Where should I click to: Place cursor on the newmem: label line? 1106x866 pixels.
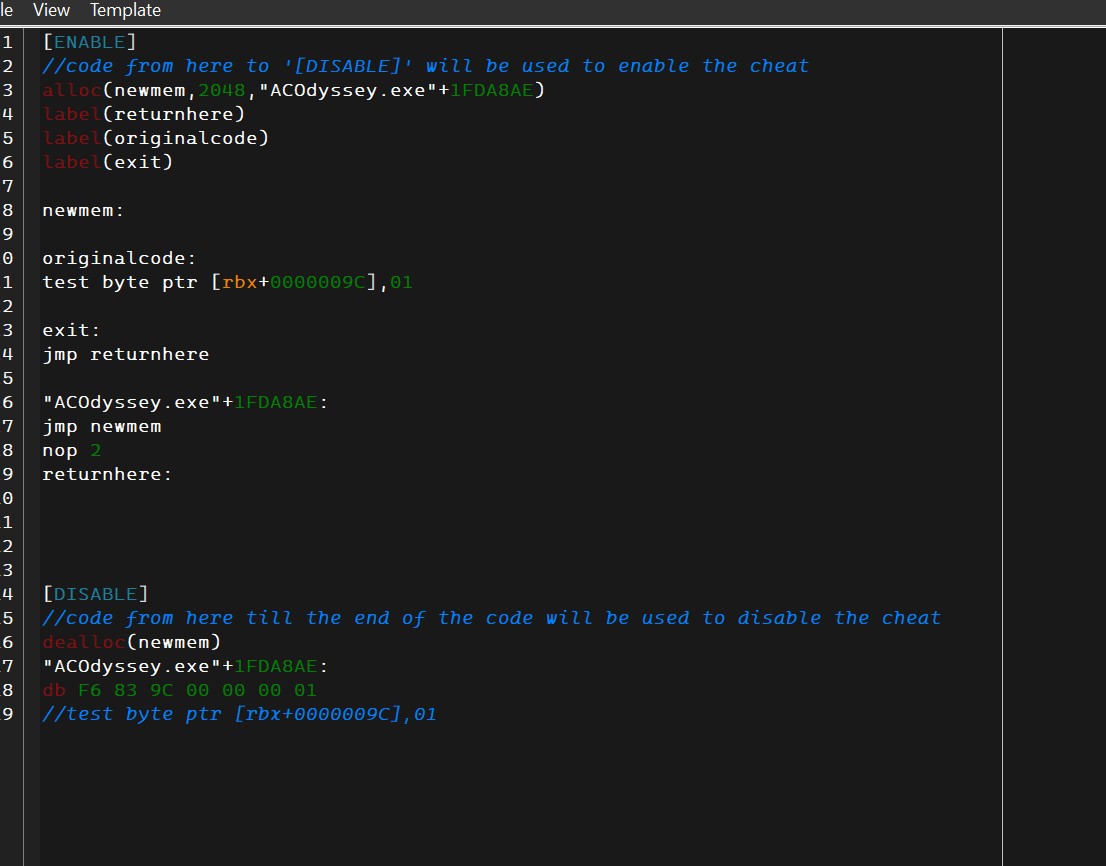(x=83, y=210)
